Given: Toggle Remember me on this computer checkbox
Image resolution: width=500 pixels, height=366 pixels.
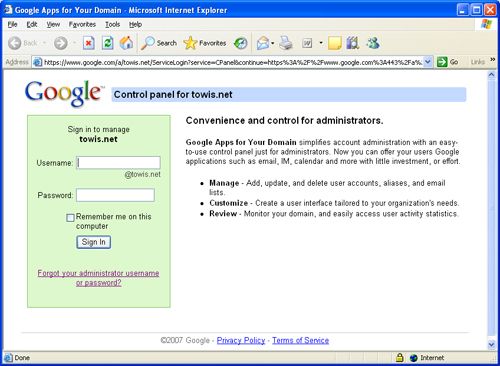Looking at the screenshot, I should pyautogui.click(x=70, y=218).
